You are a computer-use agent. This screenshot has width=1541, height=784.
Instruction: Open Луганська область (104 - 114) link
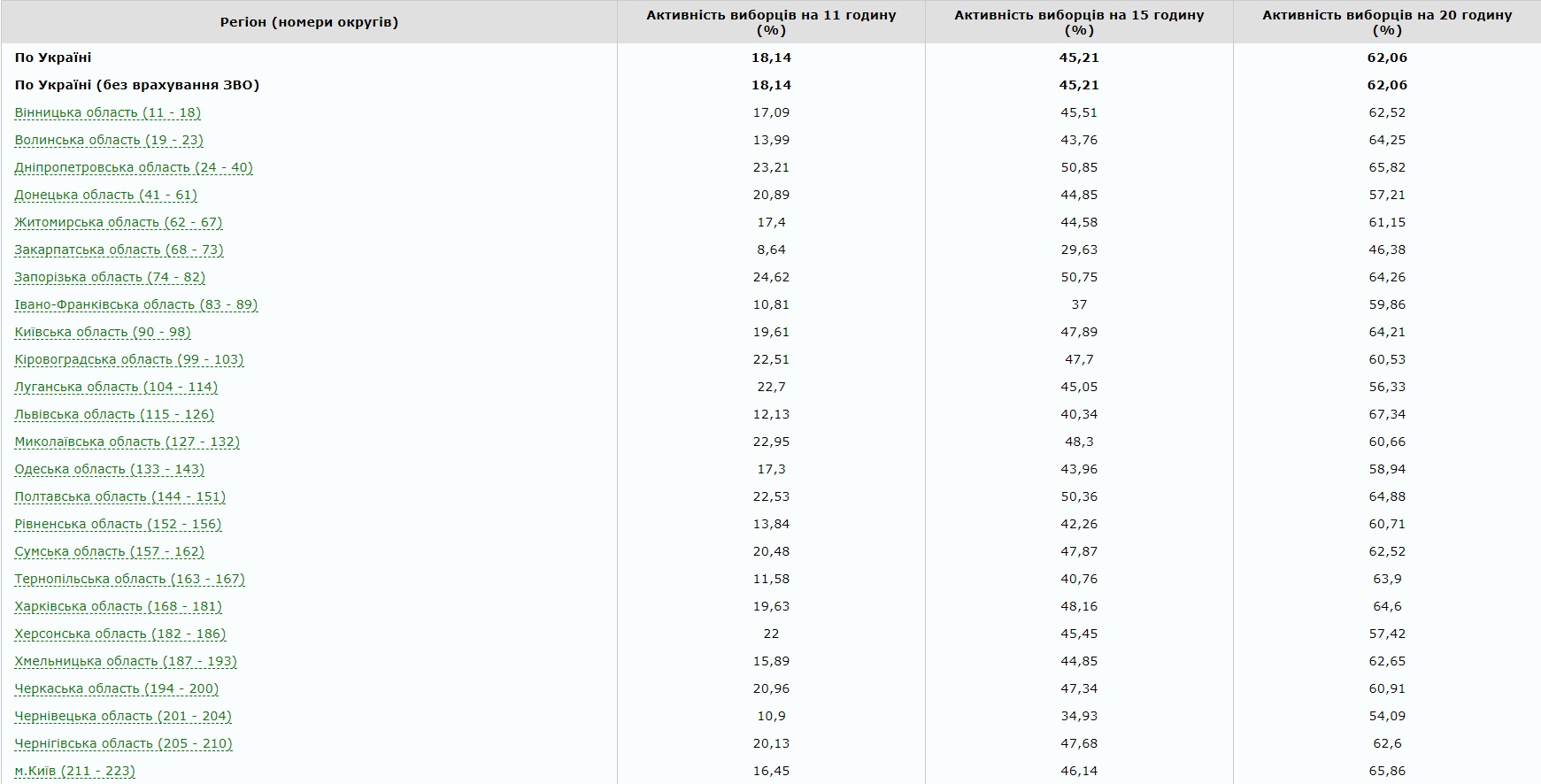[x=116, y=387]
